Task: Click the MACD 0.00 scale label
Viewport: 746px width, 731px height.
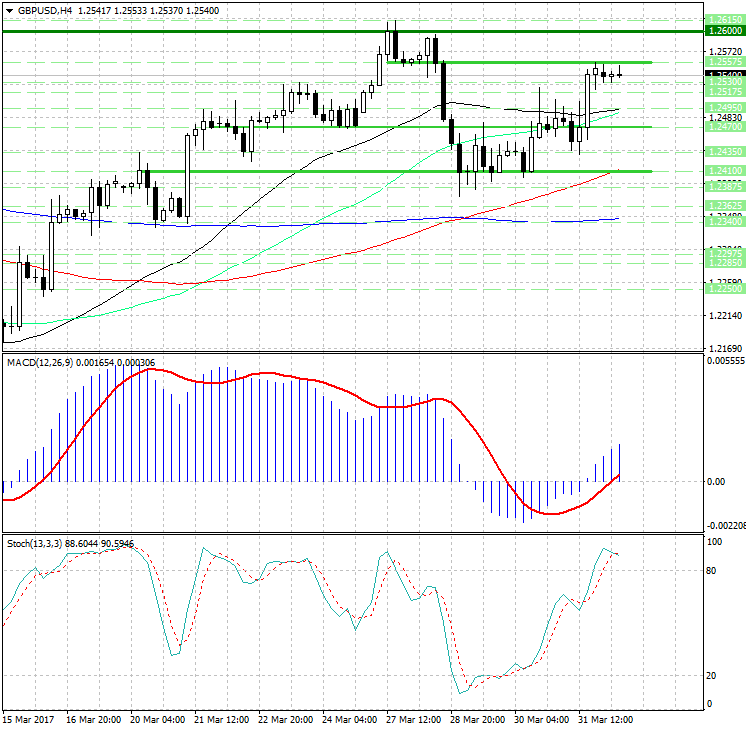Action: 717,482
